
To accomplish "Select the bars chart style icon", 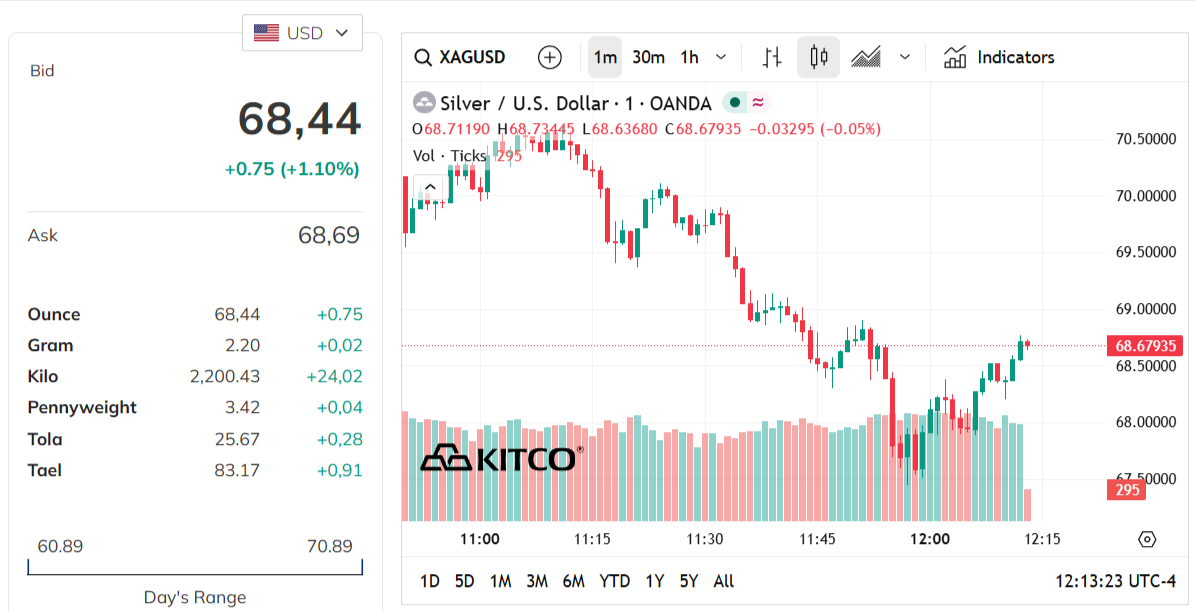I will point(771,57).
